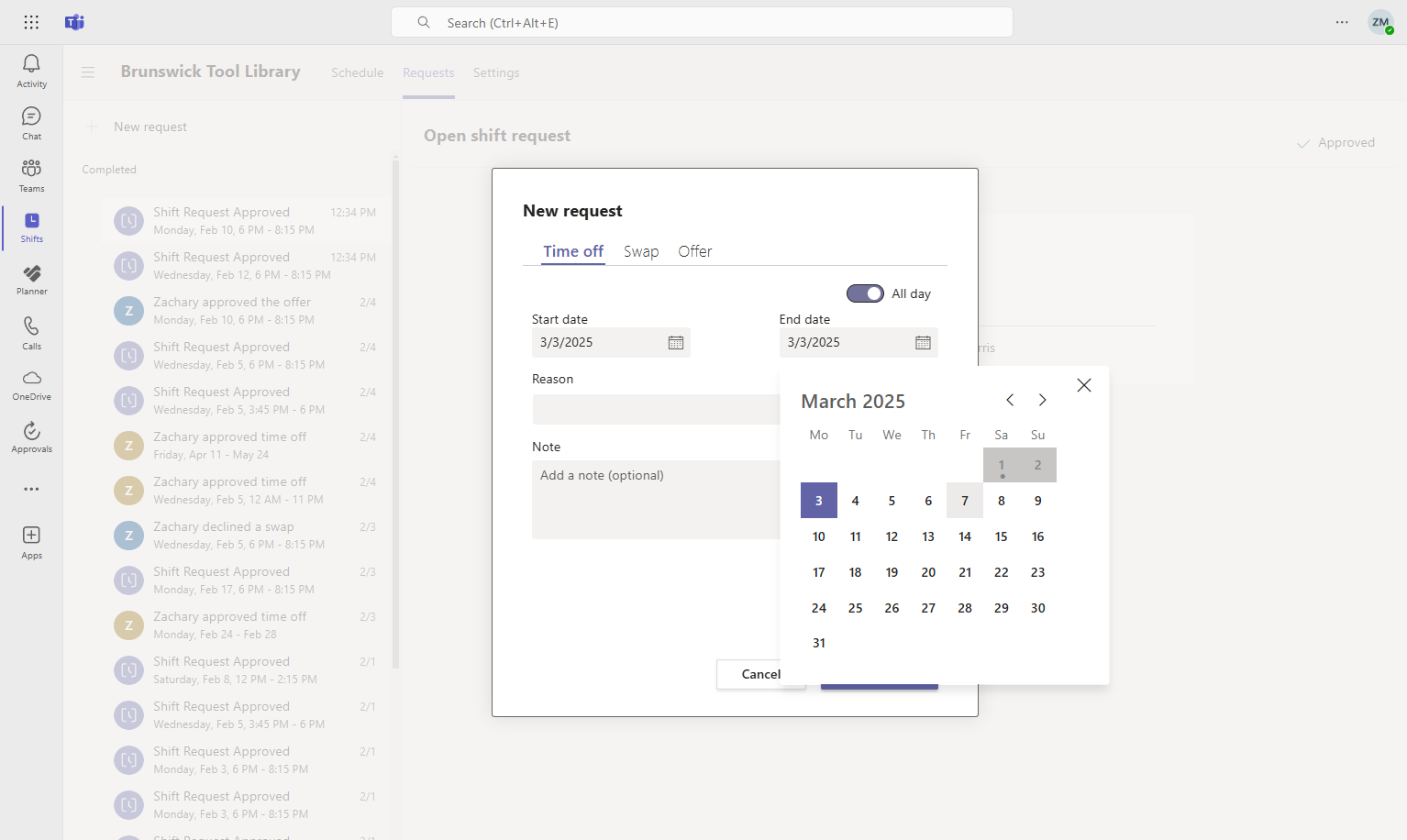Click the Search box
1407x840 pixels.
pos(702,22)
